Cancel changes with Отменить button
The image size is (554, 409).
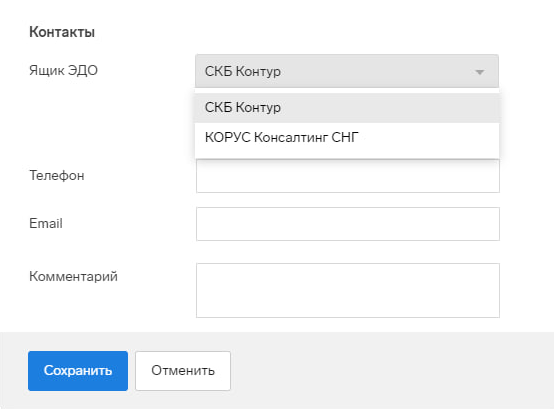click(183, 371)
